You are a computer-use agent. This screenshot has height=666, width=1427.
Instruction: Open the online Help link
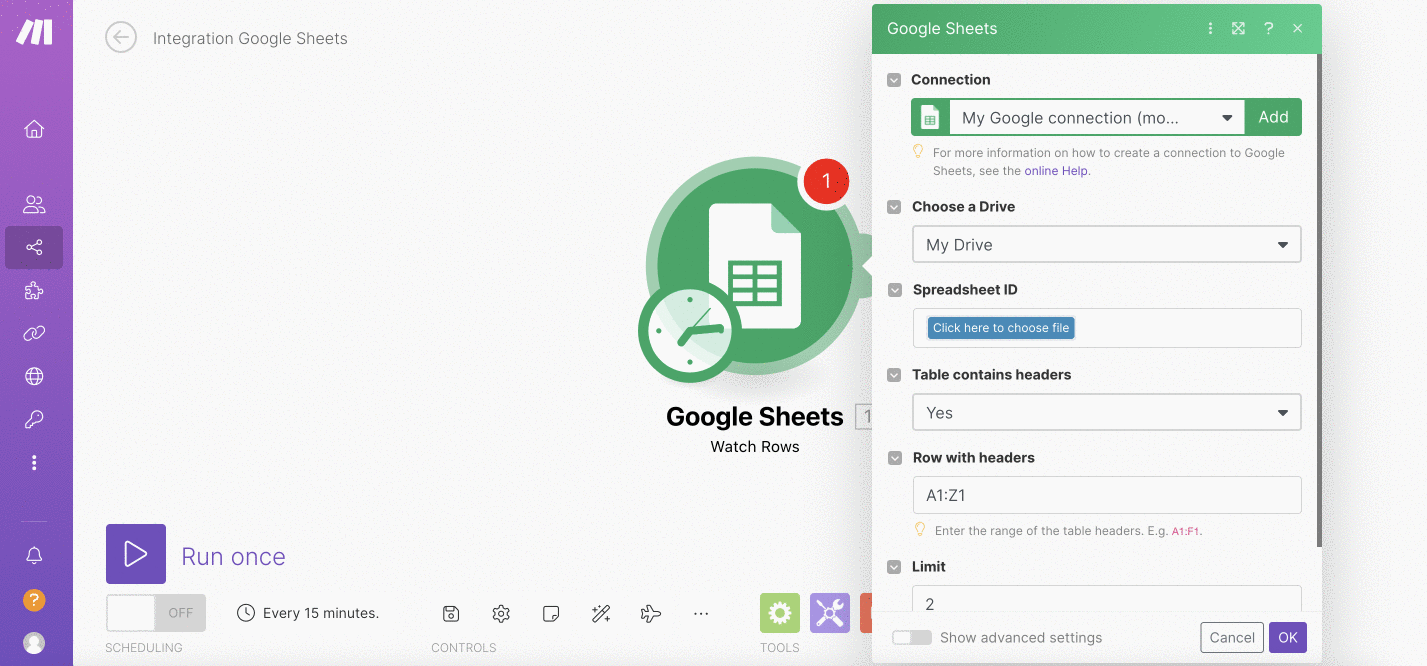[x=1056, y=171]
